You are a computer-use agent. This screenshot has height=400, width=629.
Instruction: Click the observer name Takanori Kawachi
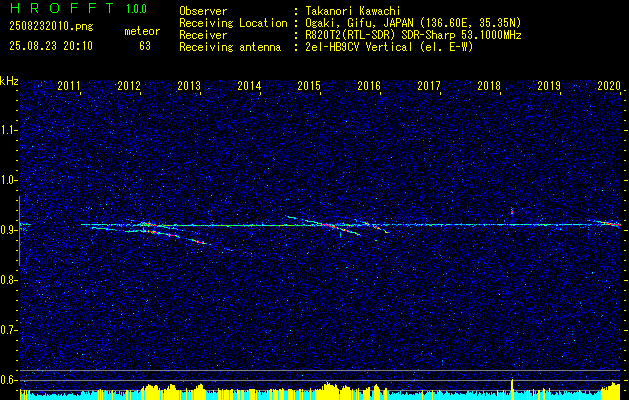pyautogui.click(x=353, y=11)
